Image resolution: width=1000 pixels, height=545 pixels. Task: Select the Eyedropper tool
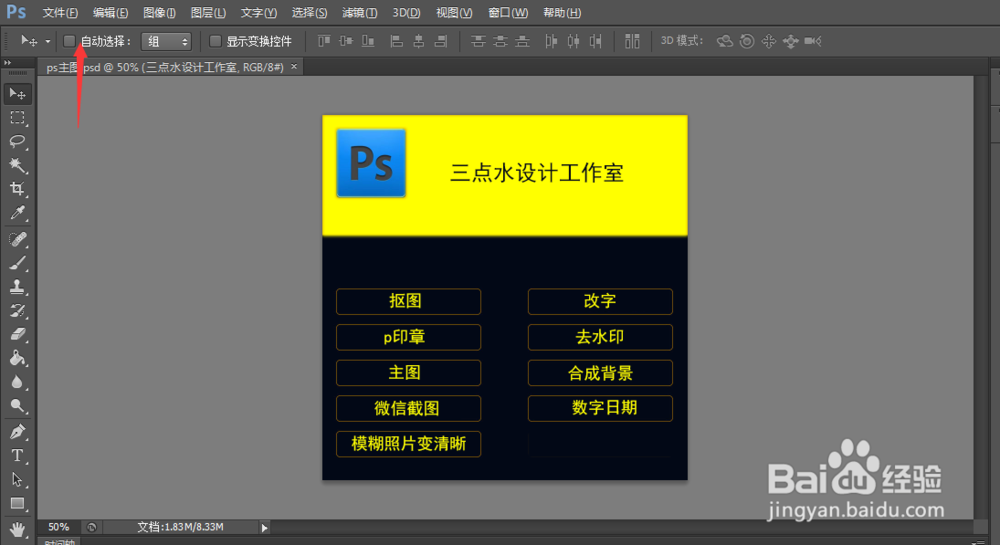pos(17,212)
